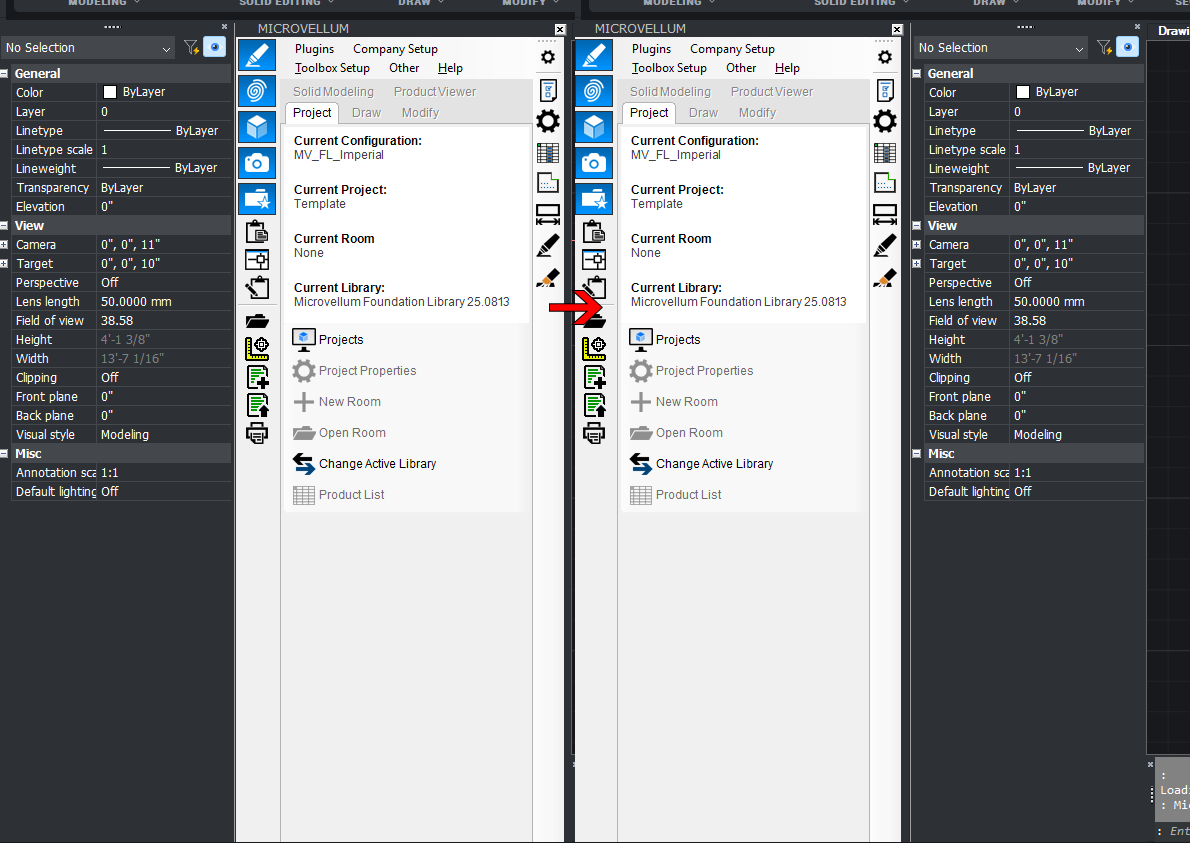The width and height of the screenshot is (1190, 843).
Task: Open the Plugins menu in left Microvellum panel
Action: (314, 49)
